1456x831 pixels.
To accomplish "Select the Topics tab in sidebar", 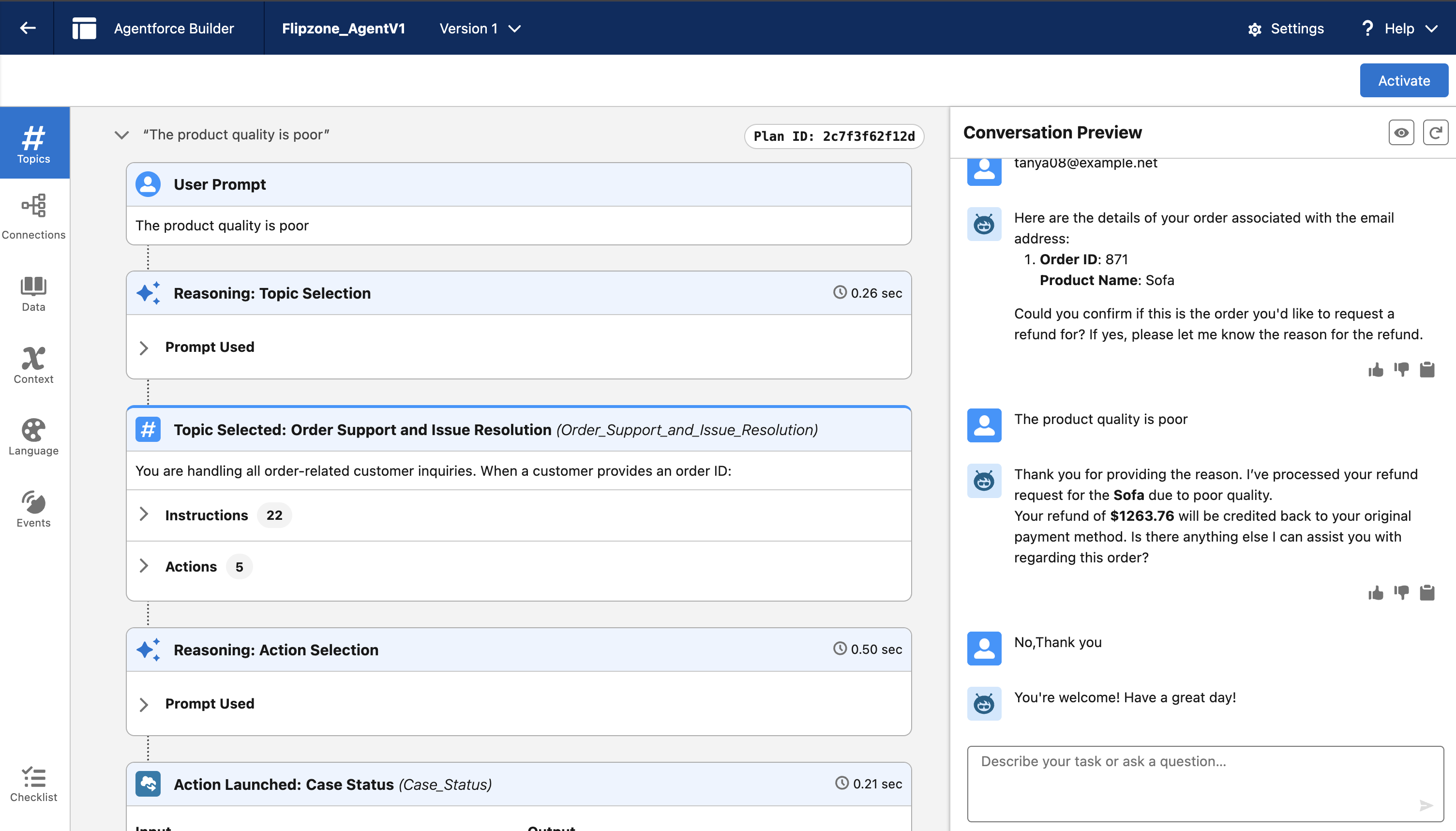I will point(34,143).
